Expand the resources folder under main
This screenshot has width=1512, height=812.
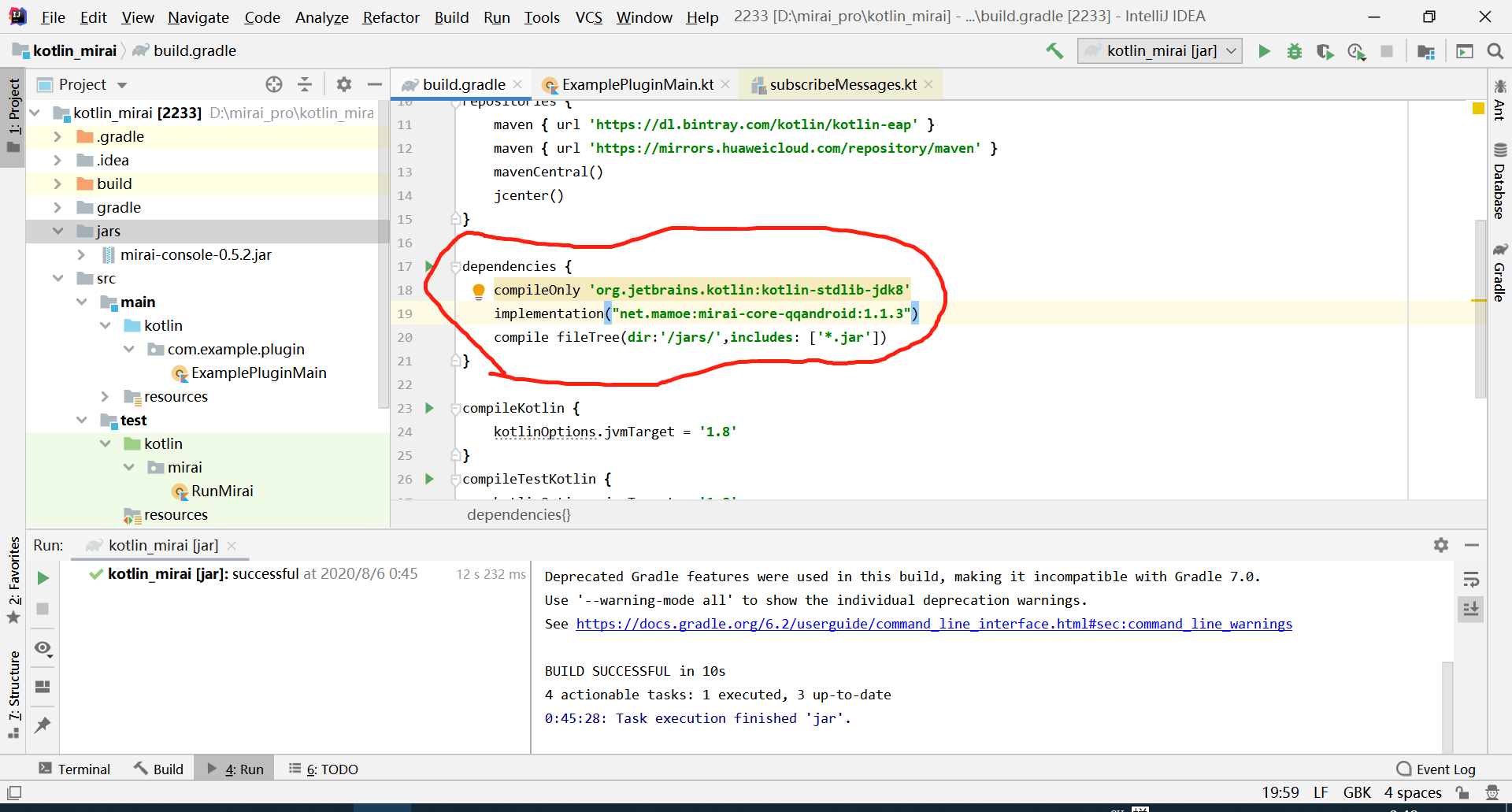pyautogui.click(x=105, y=396)
